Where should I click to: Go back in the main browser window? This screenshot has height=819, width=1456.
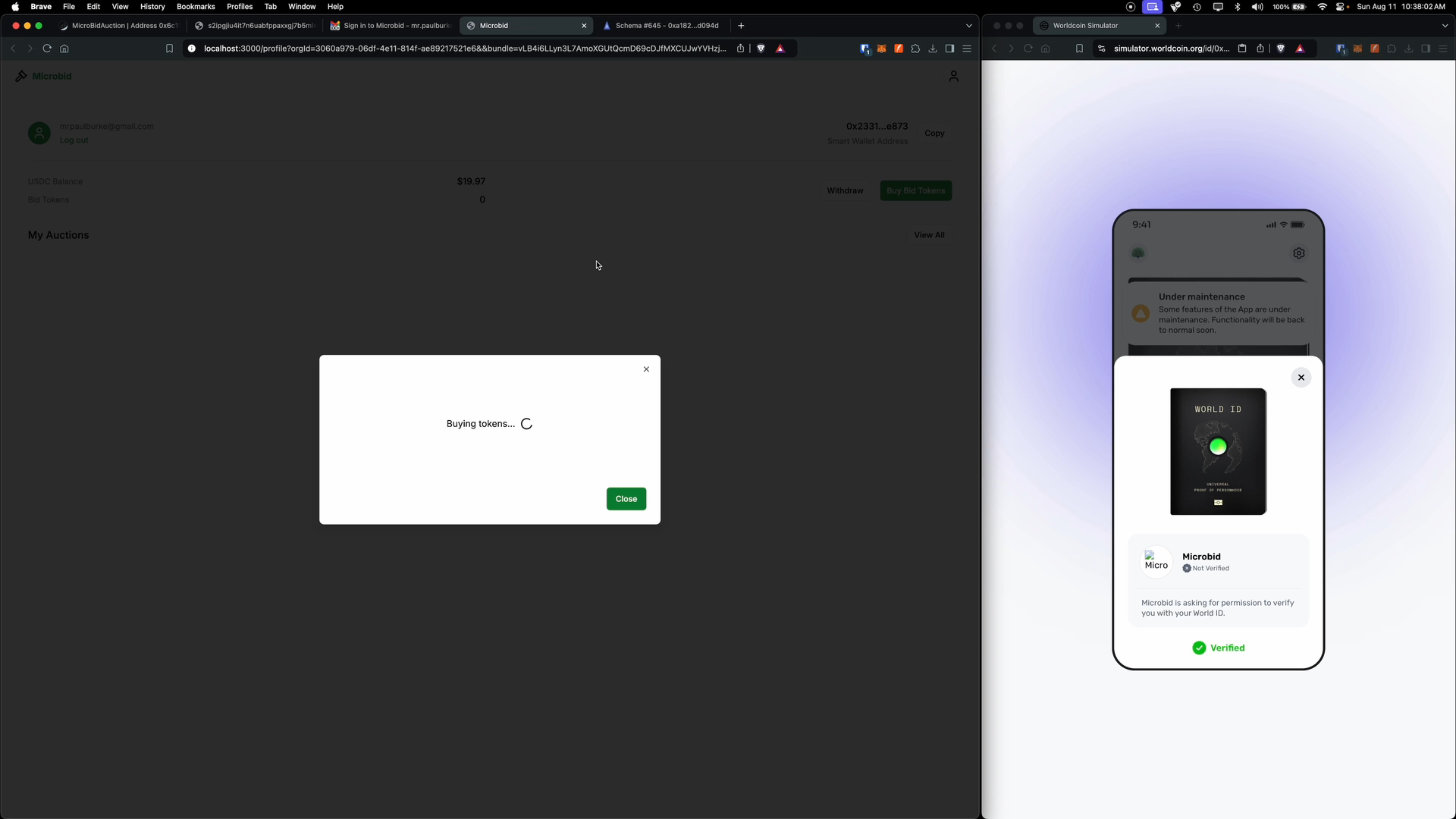click(x=13, y=49)
